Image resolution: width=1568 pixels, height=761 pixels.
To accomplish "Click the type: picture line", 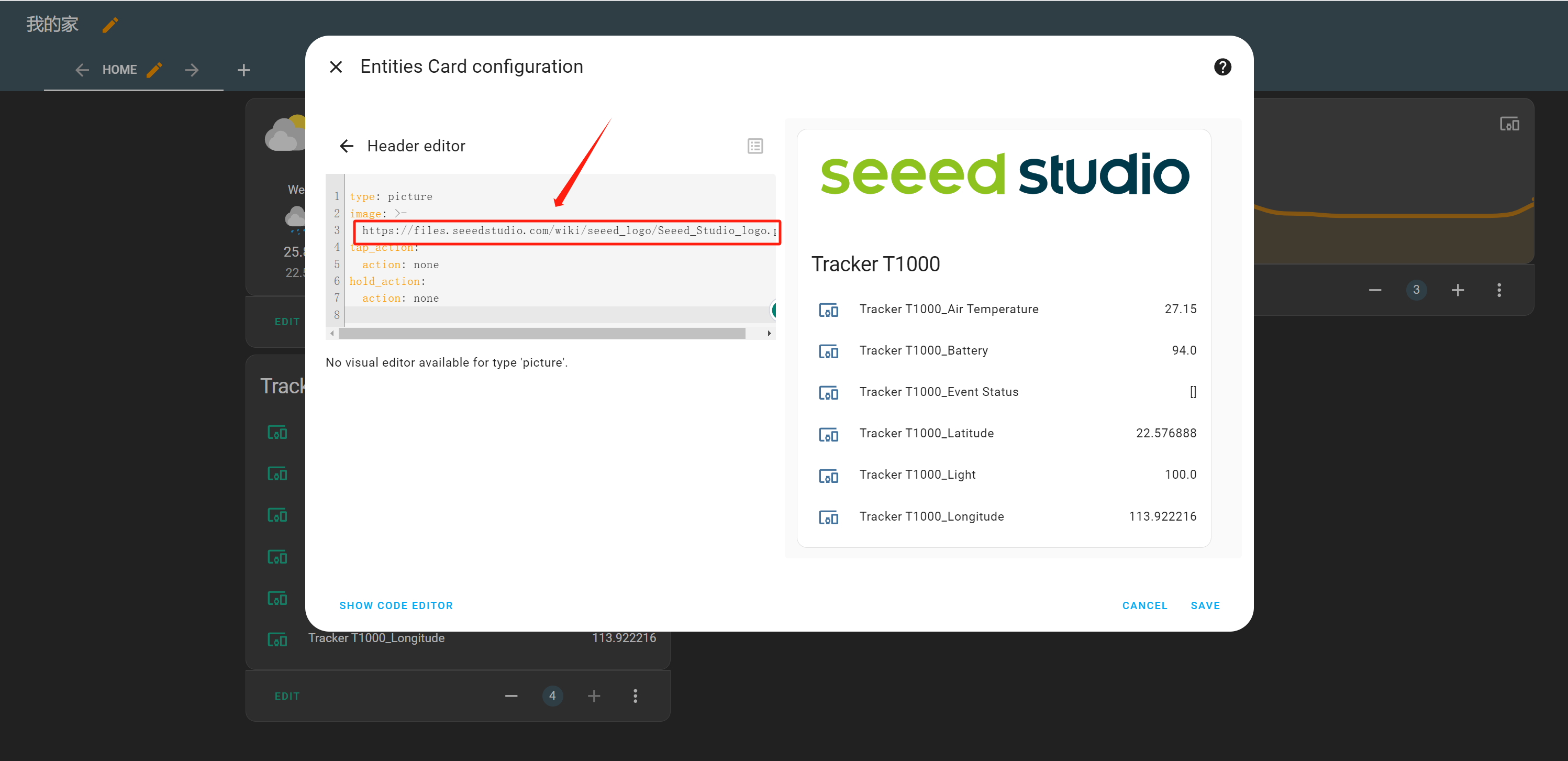I will (391, 196).
